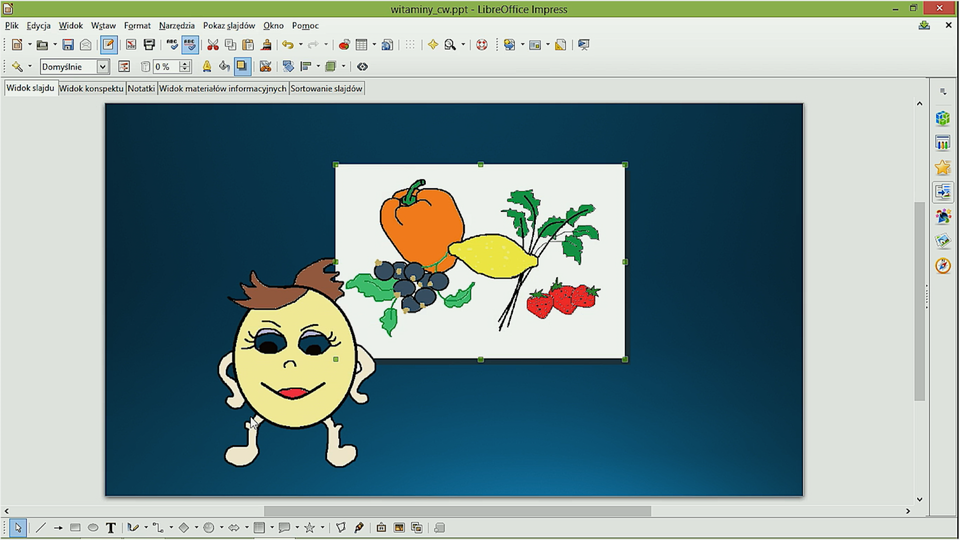Open the Pokaz slajdów menu

coord(228,25)
